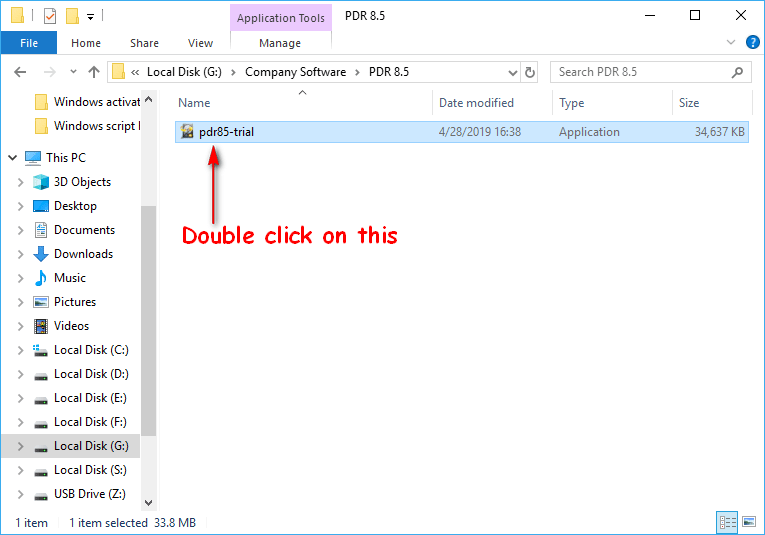Expand the ribbon with the chevron
Viewport: 765px width, 535px height.
click(731, 42)
